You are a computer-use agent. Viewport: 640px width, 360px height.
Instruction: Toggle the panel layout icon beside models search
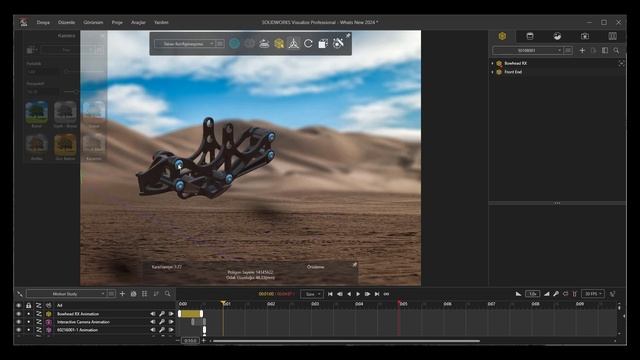pyautogui.click(x=605, y=50)
